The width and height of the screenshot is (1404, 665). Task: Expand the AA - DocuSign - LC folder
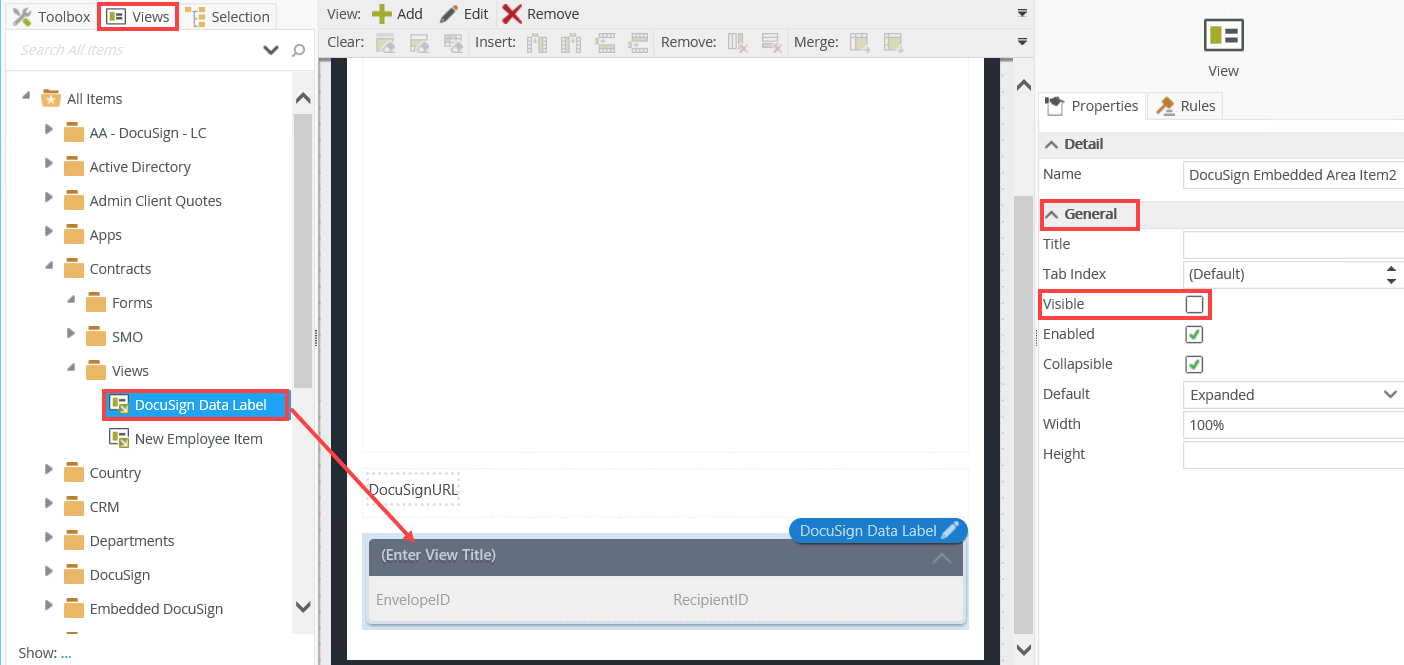(48, 131)
